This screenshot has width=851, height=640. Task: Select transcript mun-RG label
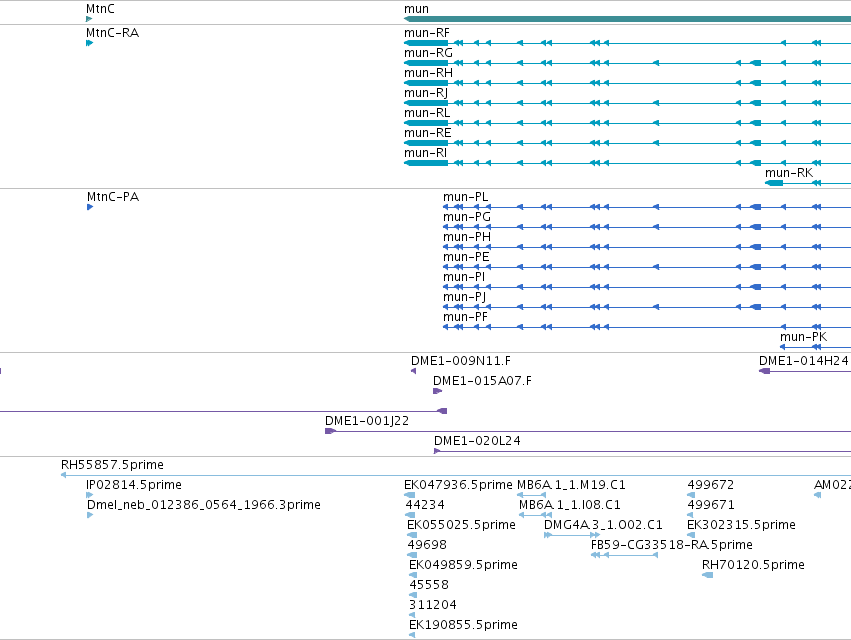[428, 53]
